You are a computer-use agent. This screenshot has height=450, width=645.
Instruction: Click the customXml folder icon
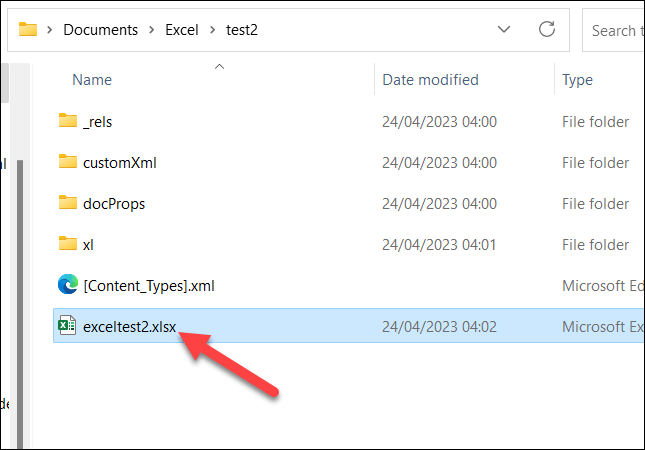coord(68,162)
